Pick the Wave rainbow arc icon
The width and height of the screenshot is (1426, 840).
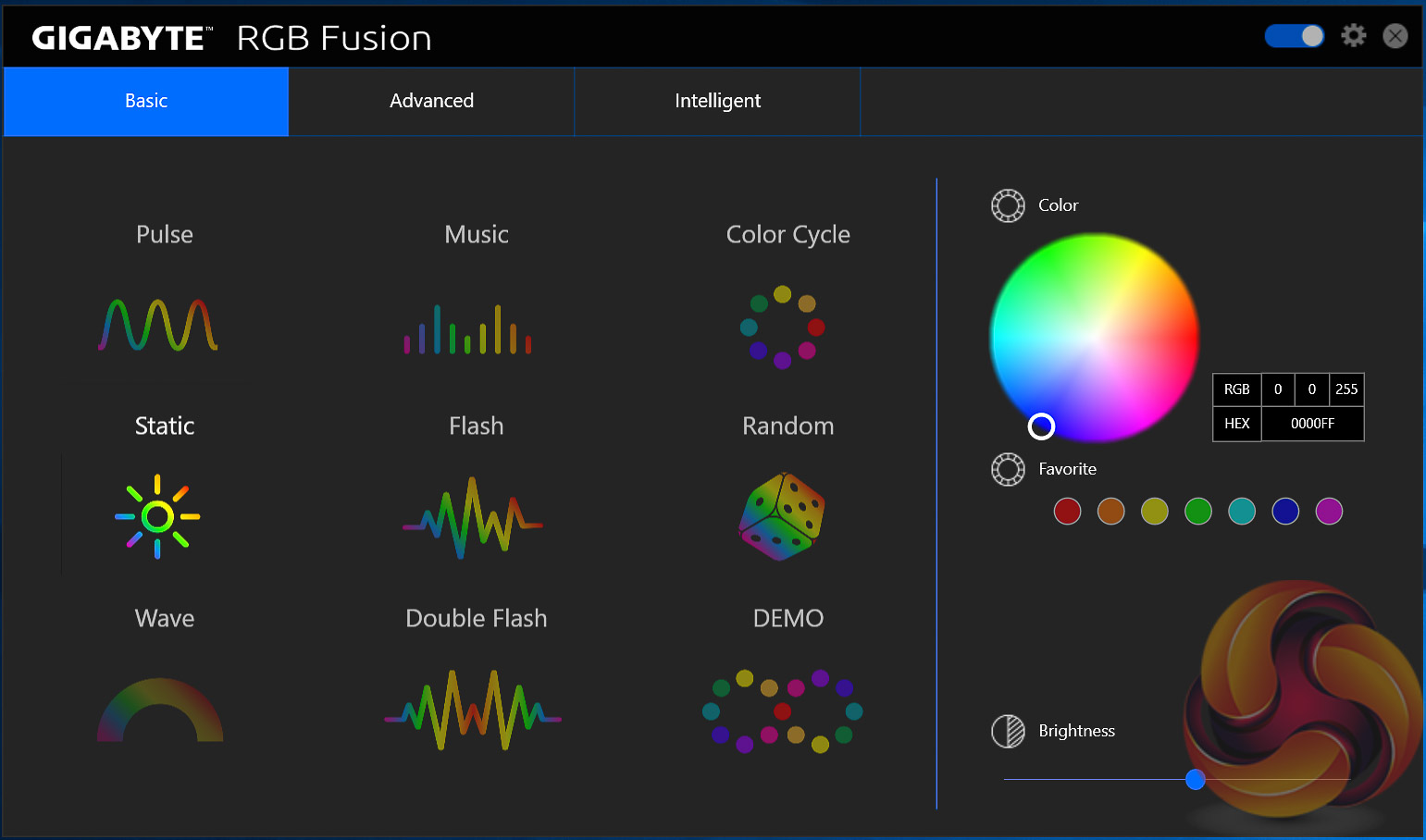coord(160,710)
